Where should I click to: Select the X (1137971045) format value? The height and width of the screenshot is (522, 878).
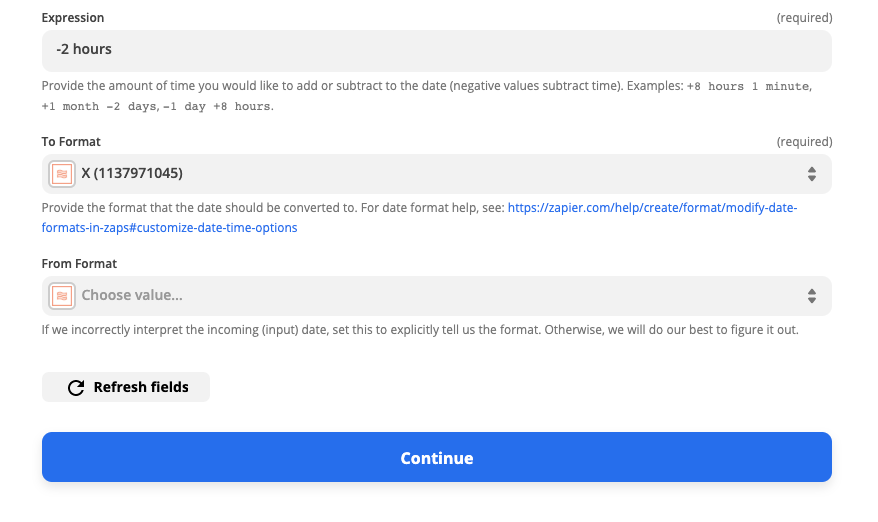coord(132,173)
